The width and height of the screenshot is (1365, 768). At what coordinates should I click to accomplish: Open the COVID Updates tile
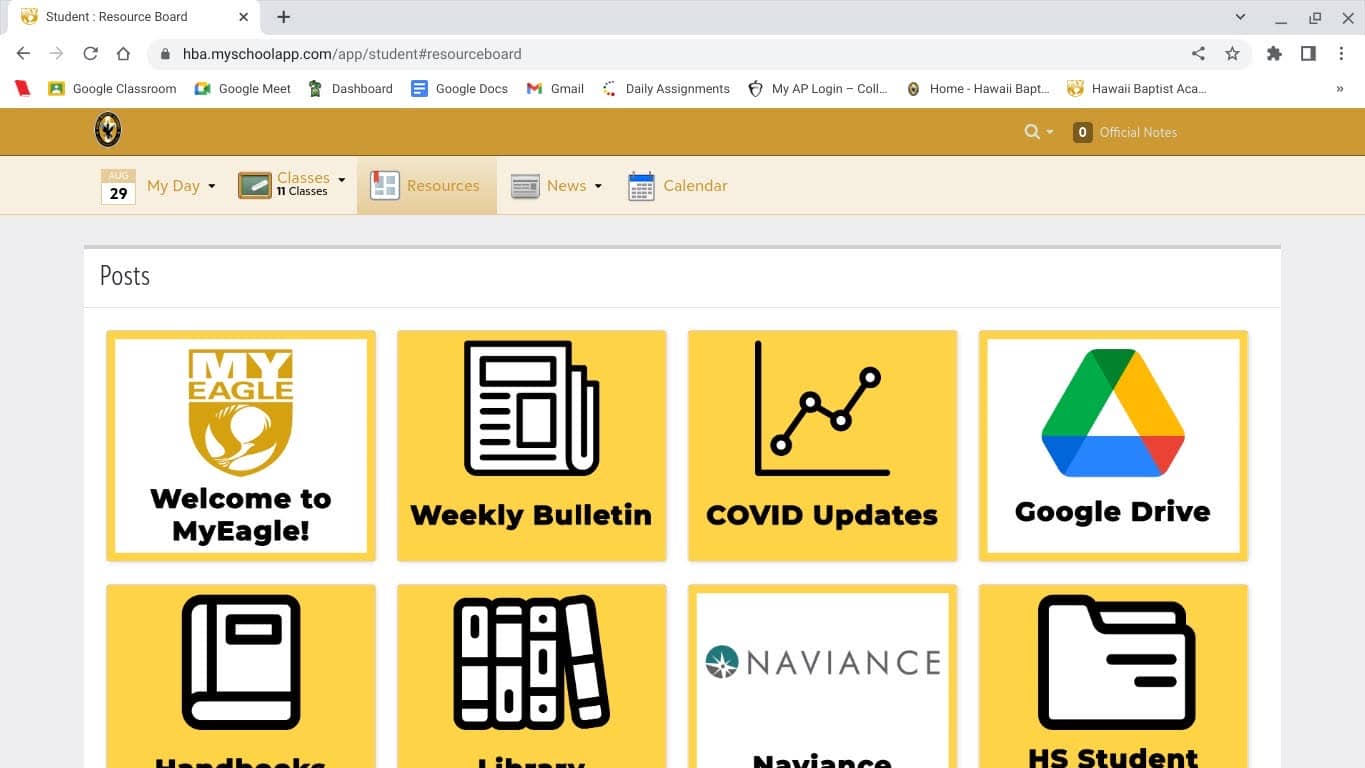(822, 445)
